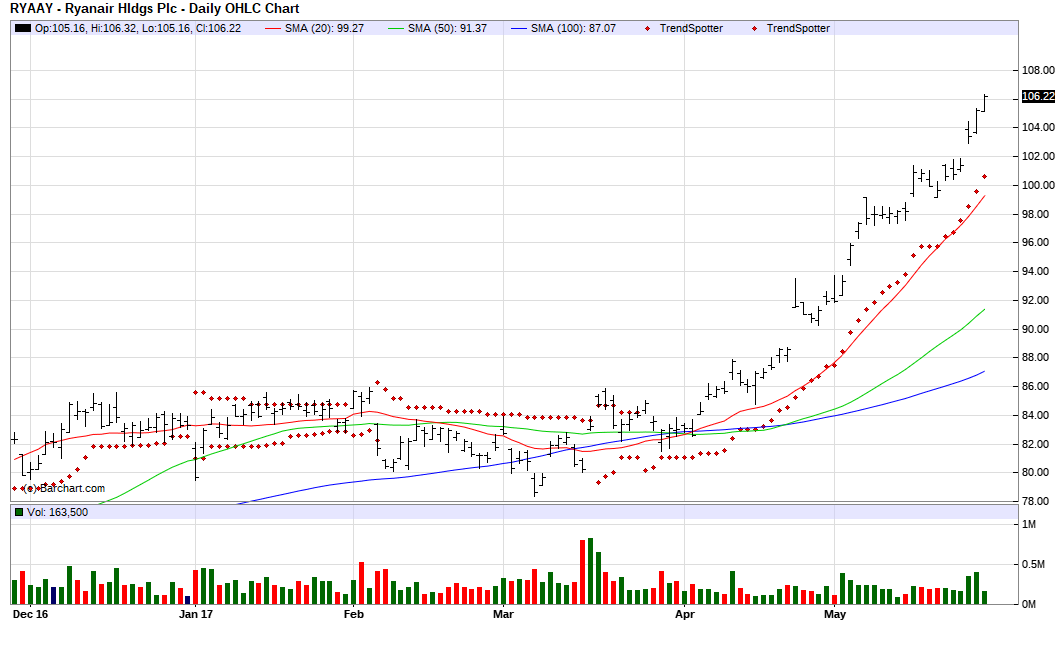Click the red SMA (20) legend line
1060x645 pixels.
point(272,28)
